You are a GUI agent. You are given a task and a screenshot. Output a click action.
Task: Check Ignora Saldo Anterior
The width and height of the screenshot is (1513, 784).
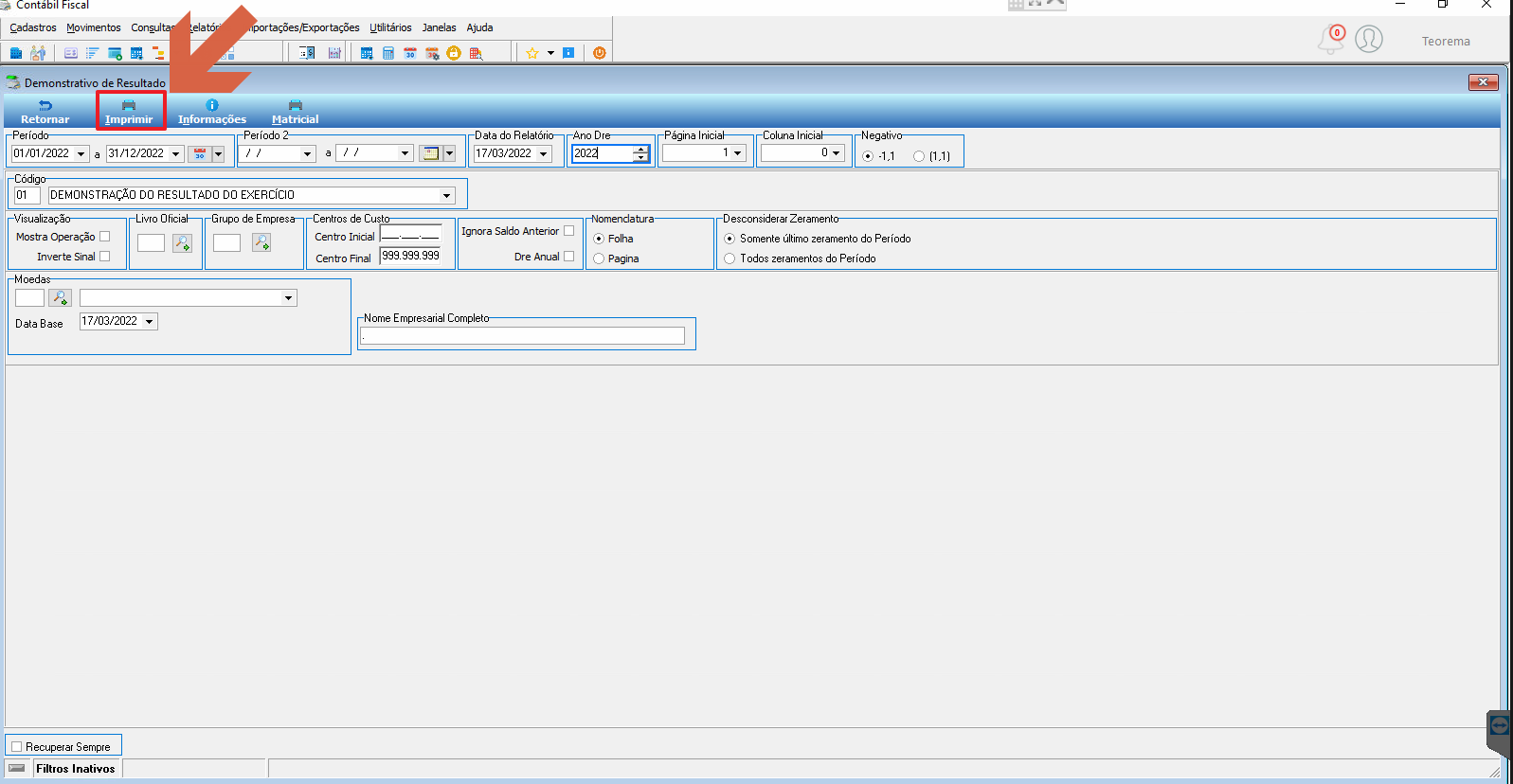click(x=569, y=231)
